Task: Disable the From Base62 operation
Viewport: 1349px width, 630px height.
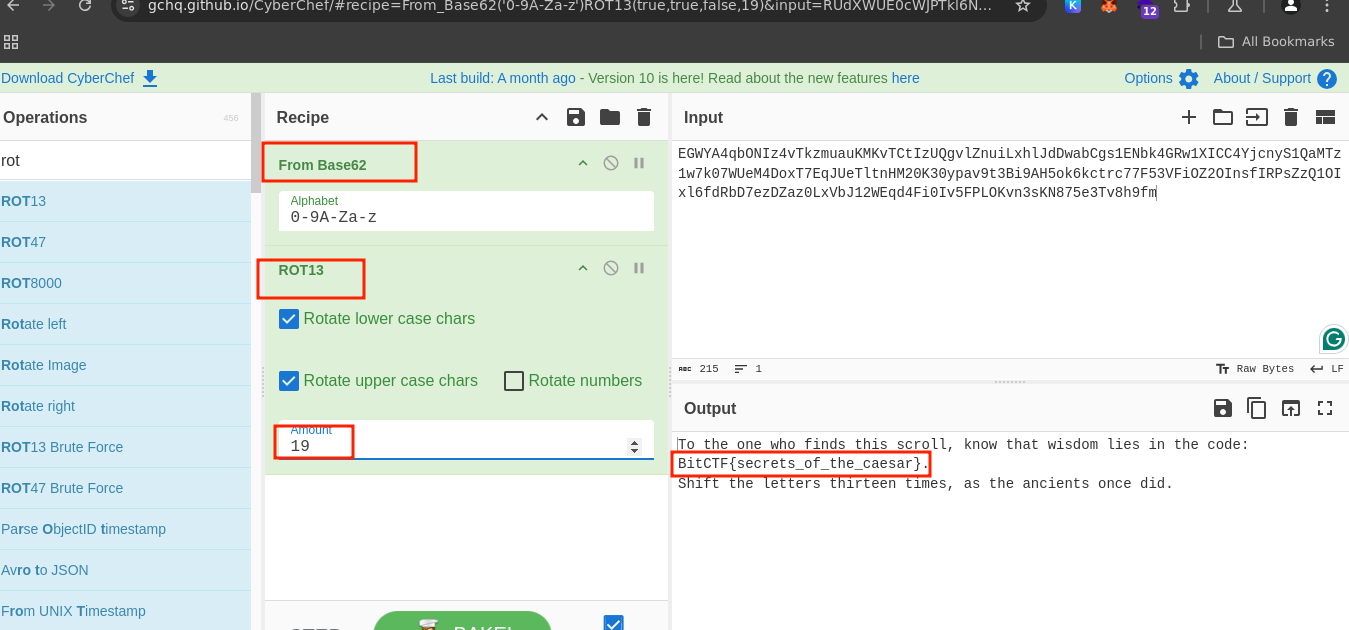Action: click(611, 163)
